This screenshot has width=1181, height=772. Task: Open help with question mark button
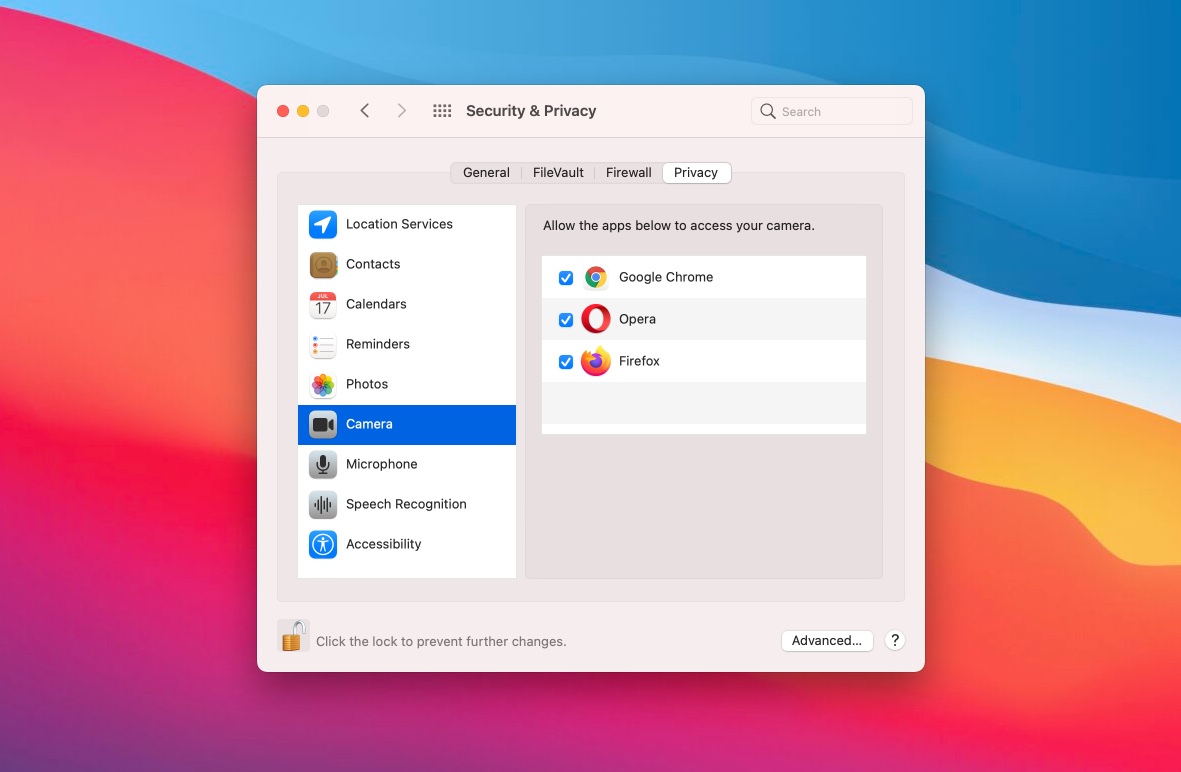pos(894,640)
